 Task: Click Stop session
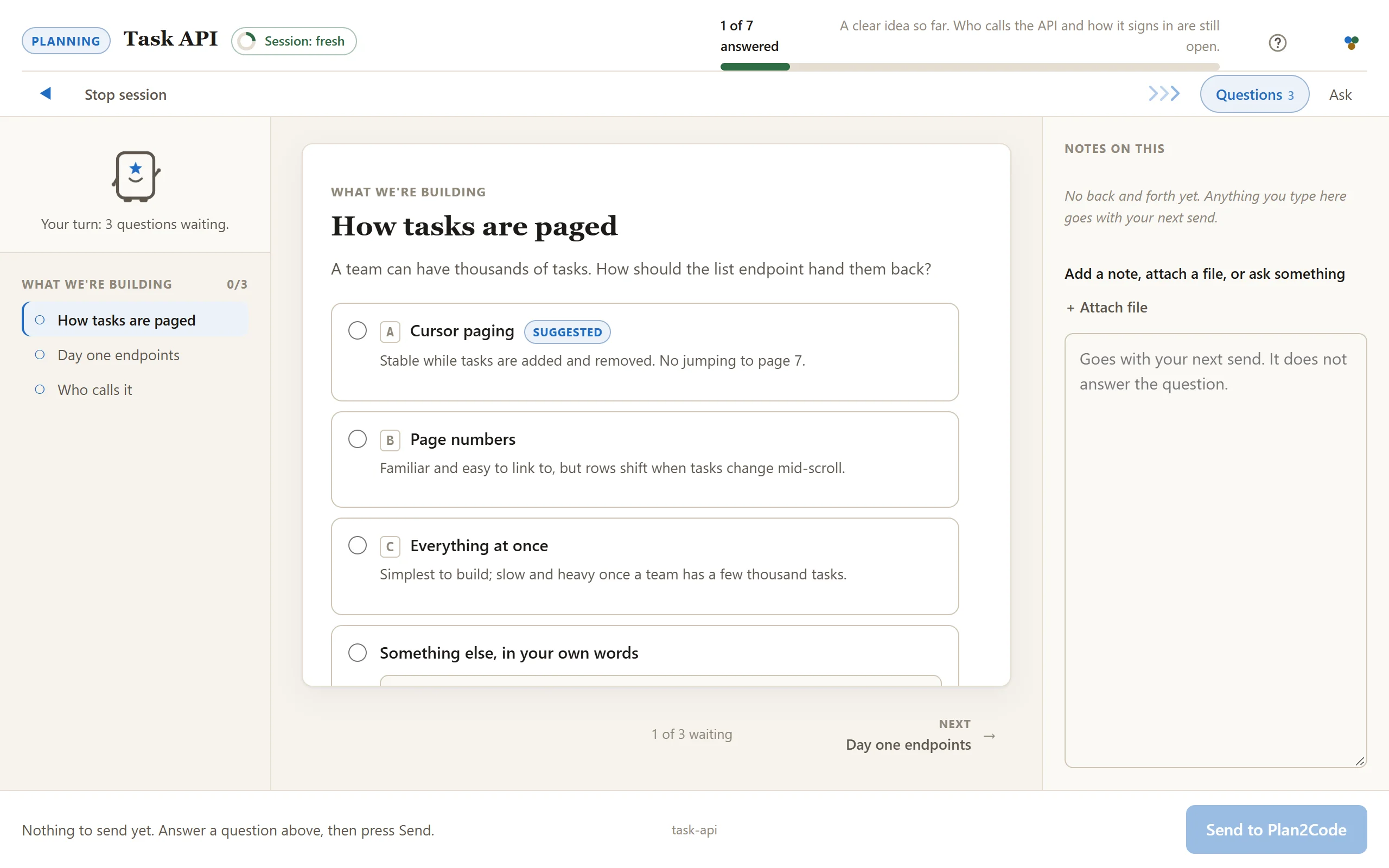click(126, 95)
